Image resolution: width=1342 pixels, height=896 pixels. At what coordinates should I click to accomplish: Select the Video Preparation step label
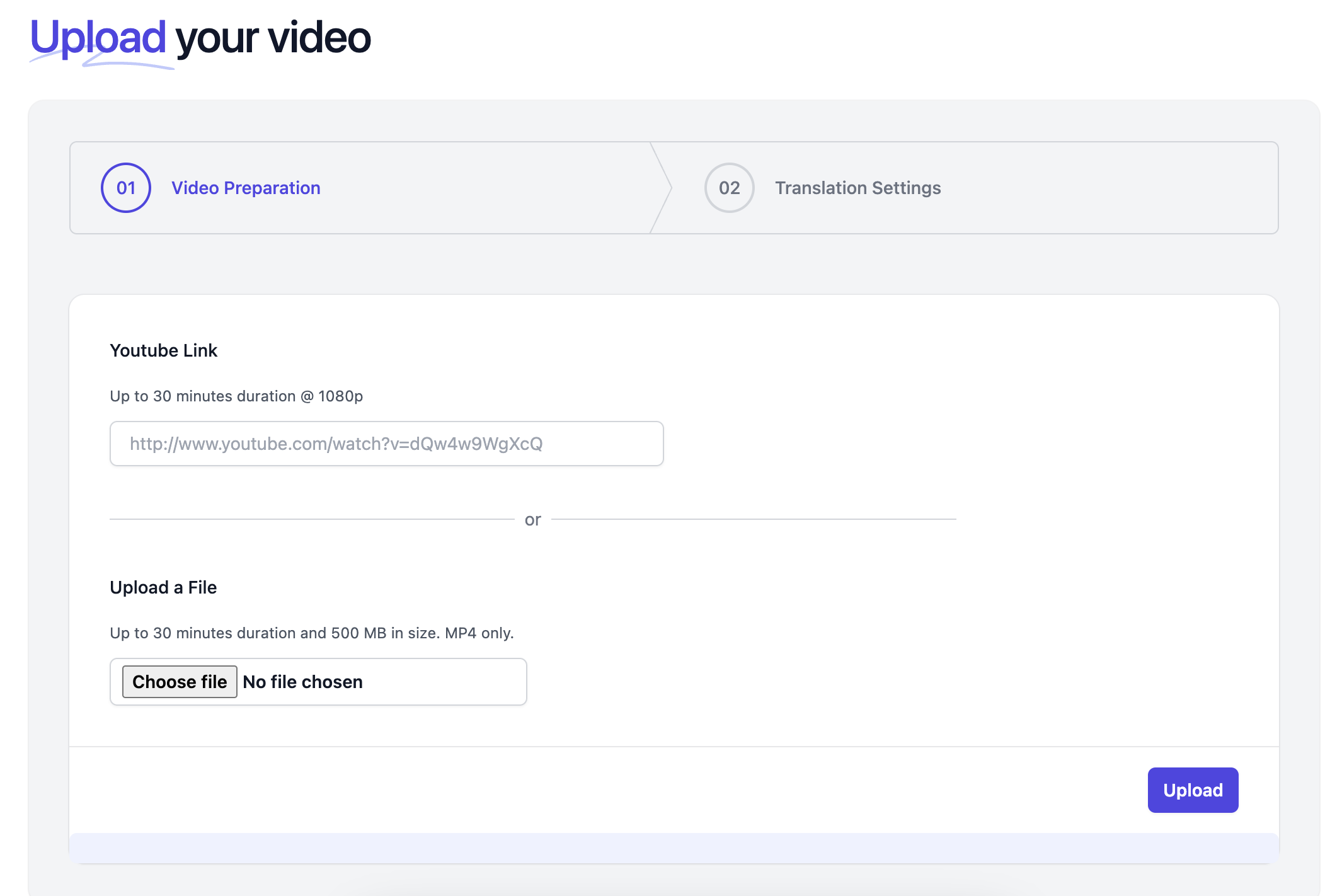click(x=246, y=188)
